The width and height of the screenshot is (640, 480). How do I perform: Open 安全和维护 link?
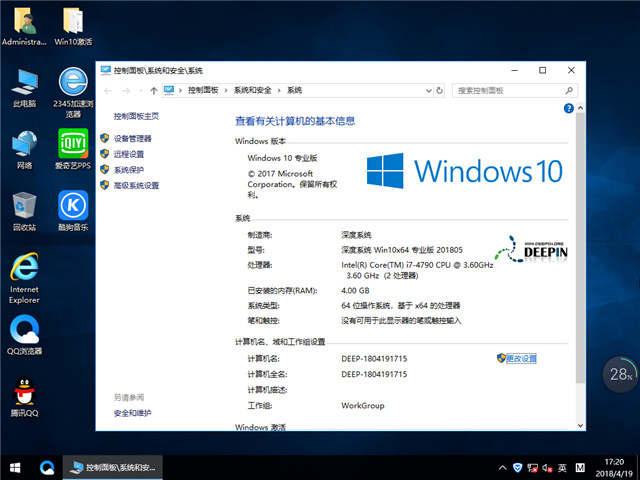pyautogui.click(x=132, y=413)
